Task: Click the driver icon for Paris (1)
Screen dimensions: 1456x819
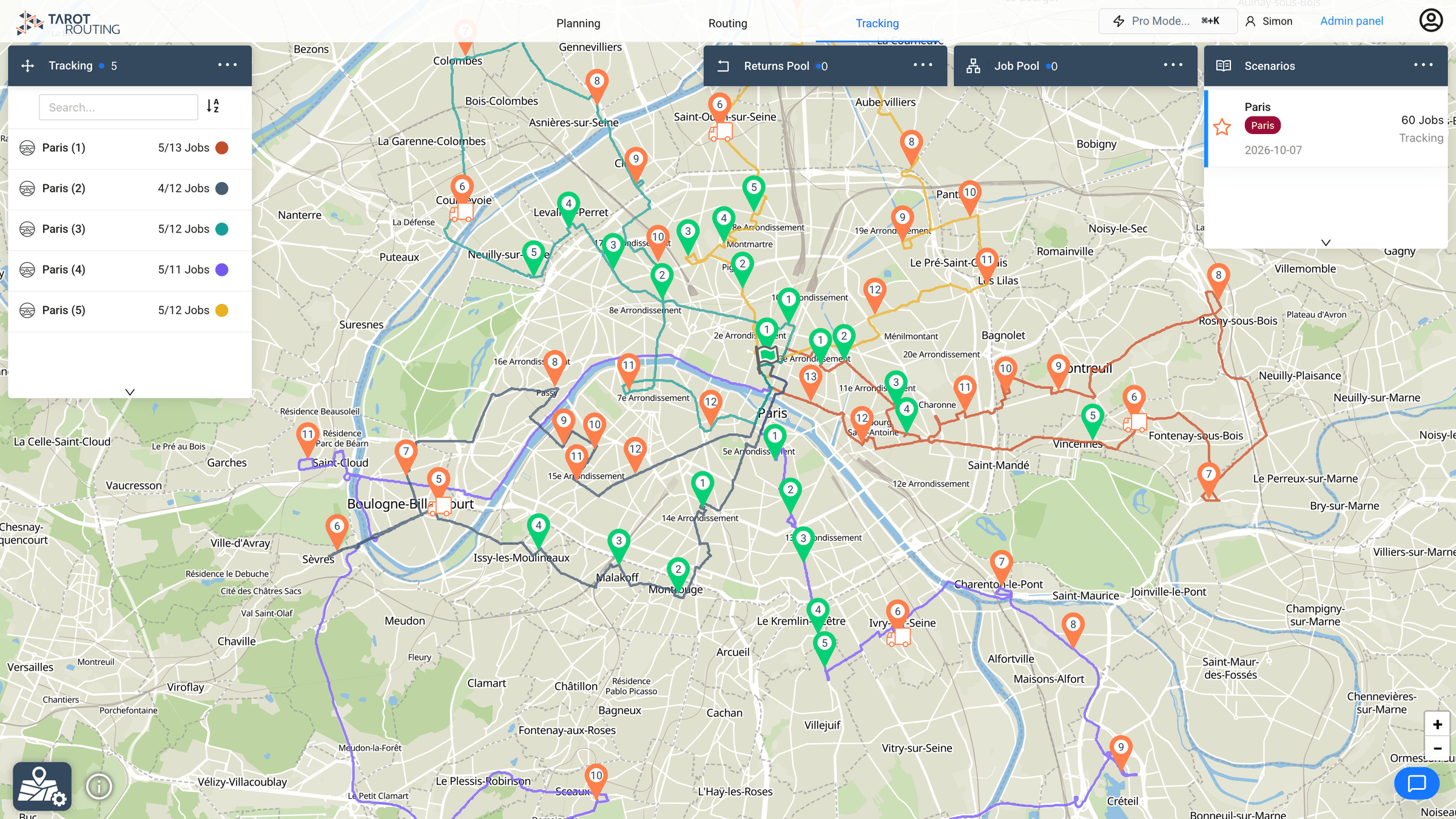Action: pos(27,148)
